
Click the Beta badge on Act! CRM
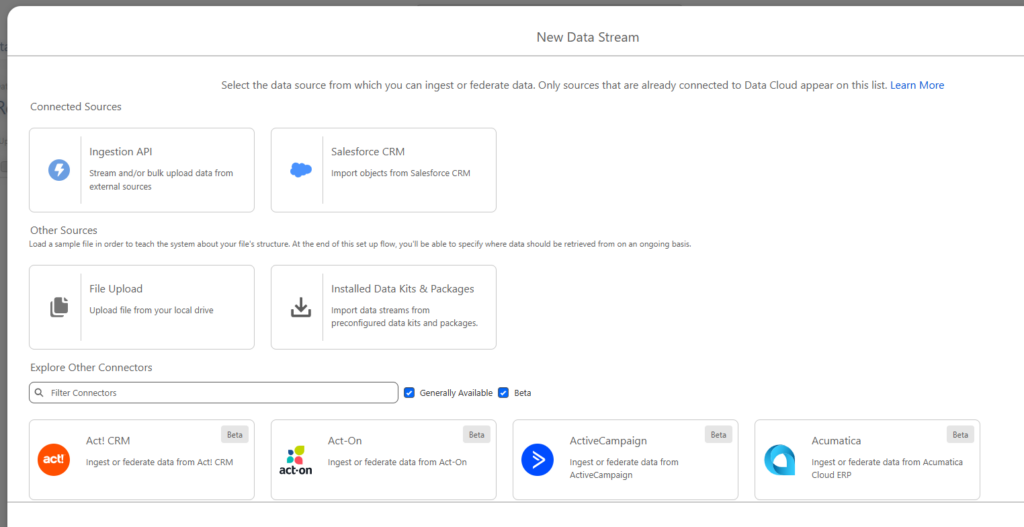[x=234, y=434]
